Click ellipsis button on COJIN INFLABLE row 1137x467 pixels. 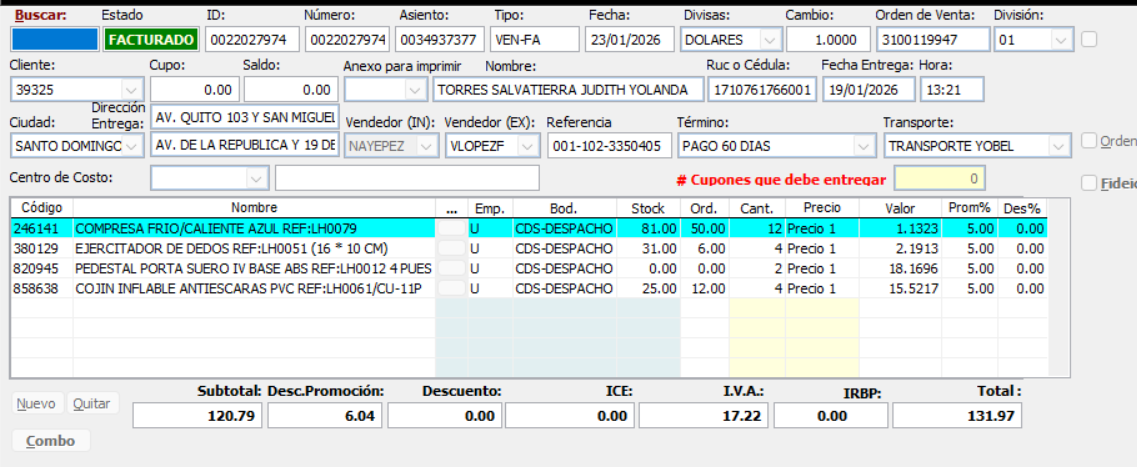pos(452,288)
